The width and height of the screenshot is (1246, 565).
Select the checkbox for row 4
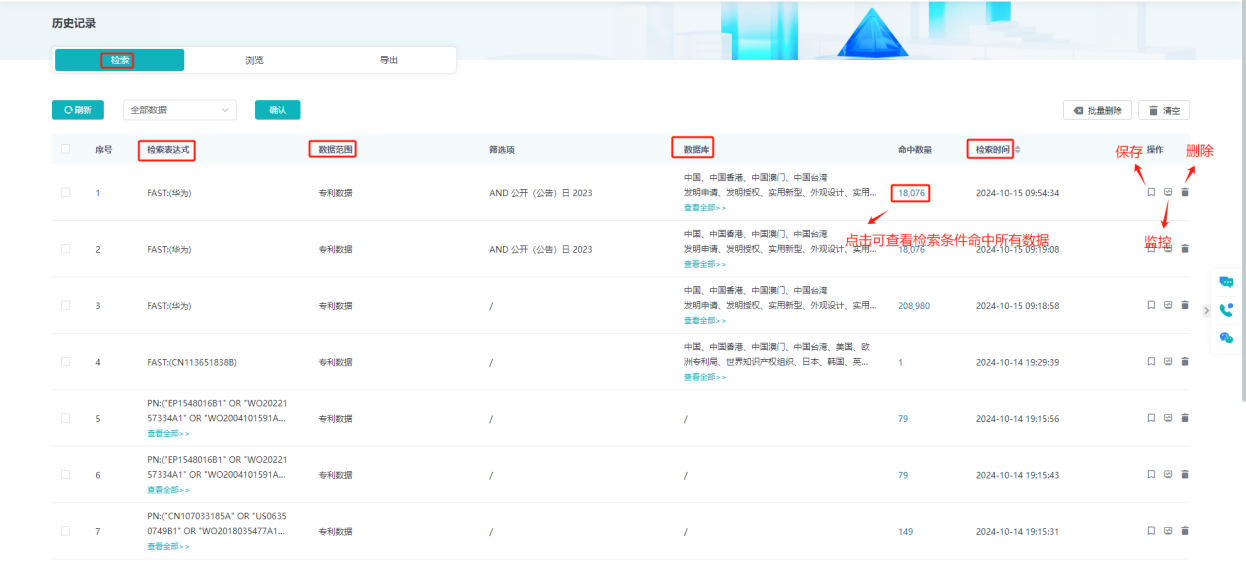click(66, 361)
